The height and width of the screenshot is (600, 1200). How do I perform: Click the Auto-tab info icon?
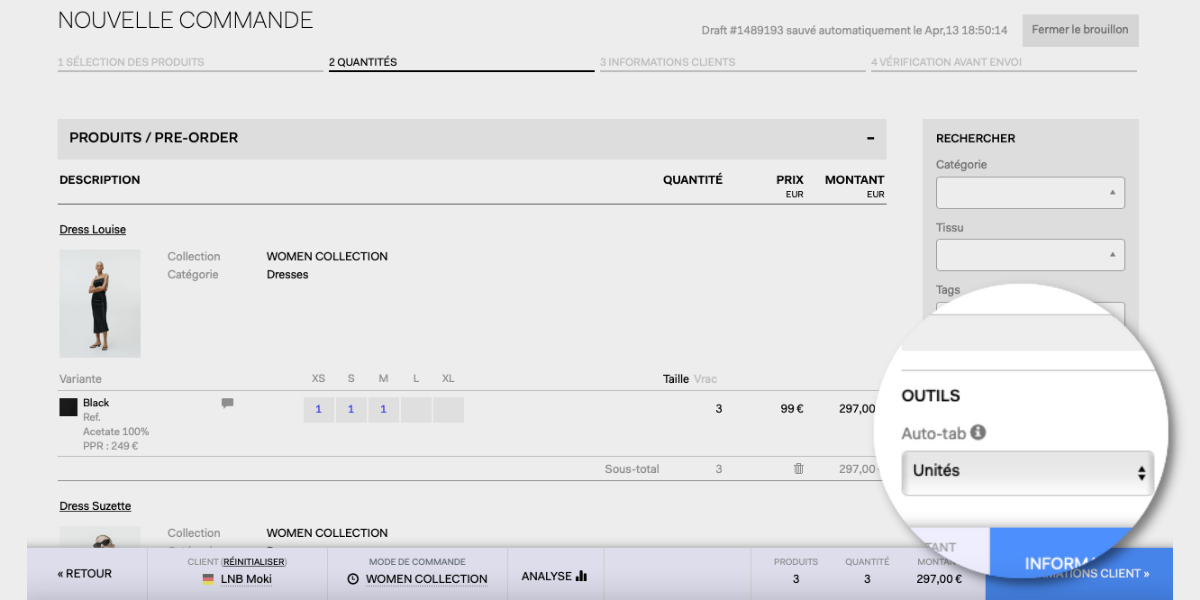[978, 432]
